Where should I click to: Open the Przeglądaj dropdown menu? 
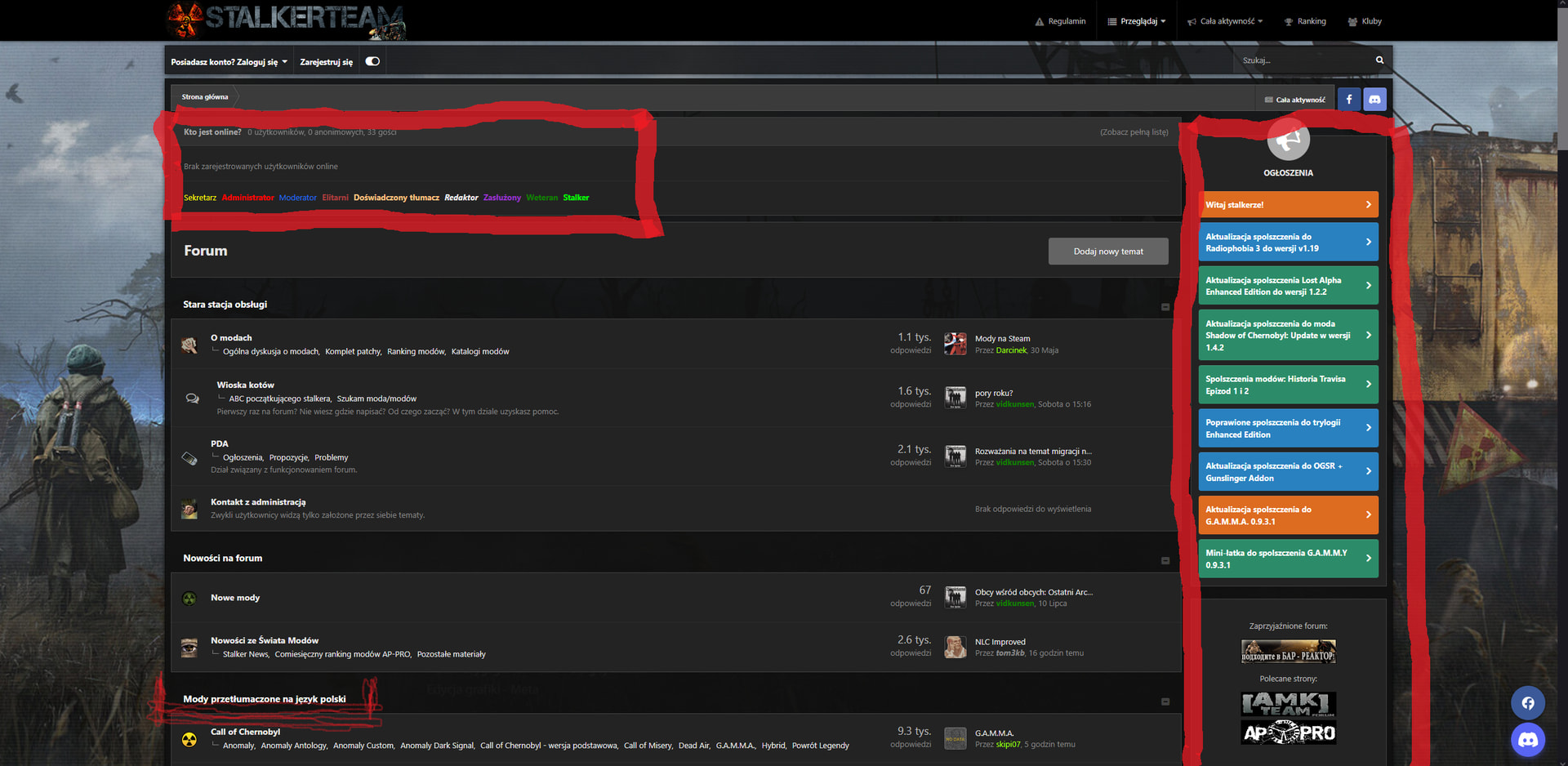point(1137,21)
